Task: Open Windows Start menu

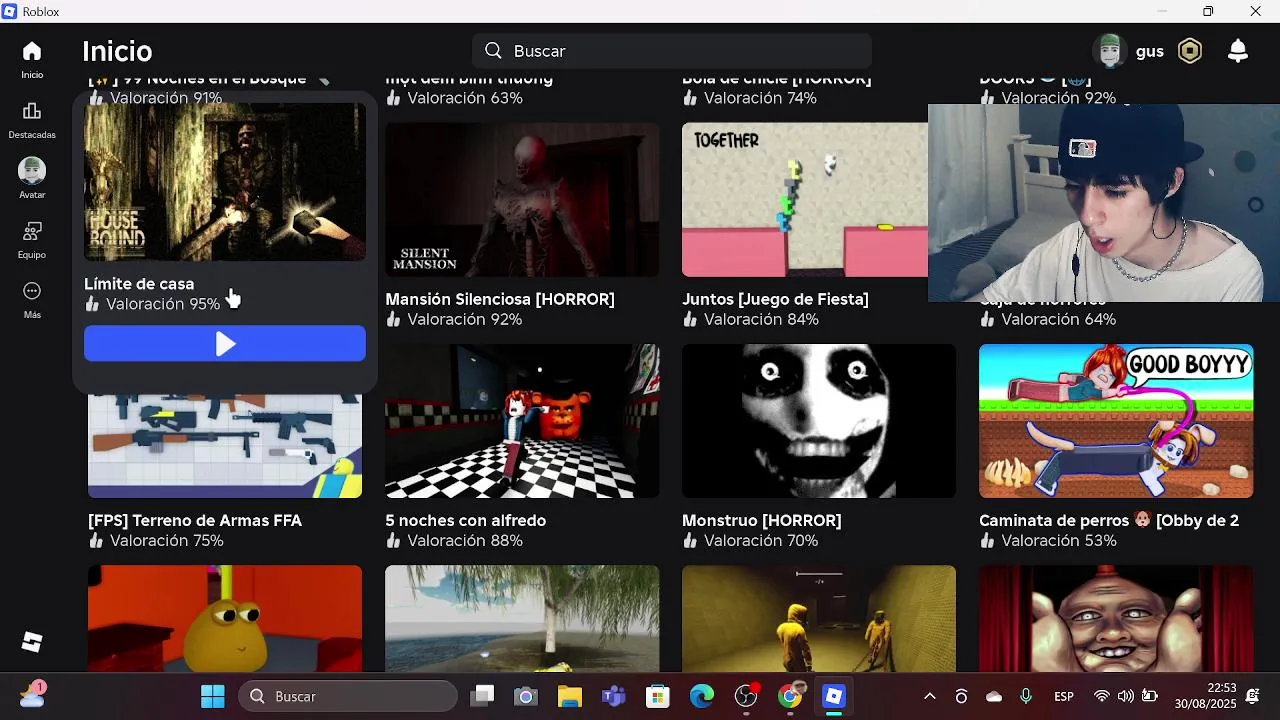Action: point(213,696)
